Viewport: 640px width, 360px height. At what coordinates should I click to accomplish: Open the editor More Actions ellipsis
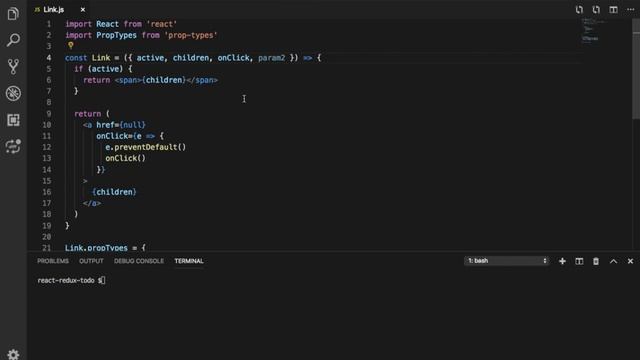631,9
